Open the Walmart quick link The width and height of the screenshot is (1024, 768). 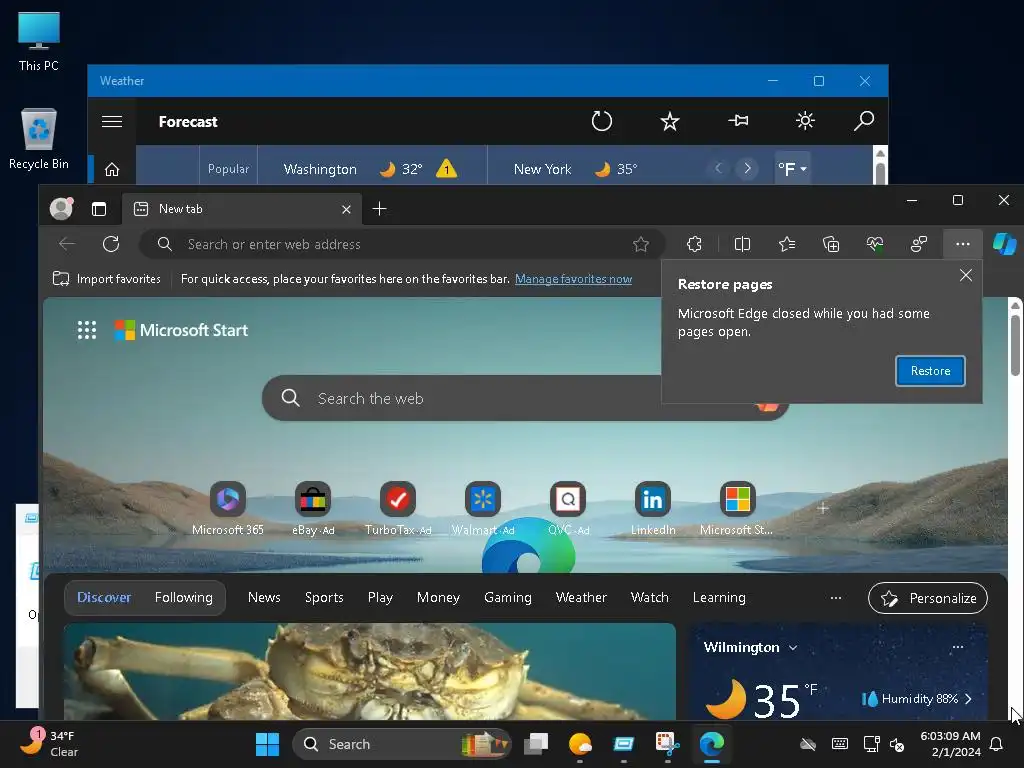tap(483, 509)
